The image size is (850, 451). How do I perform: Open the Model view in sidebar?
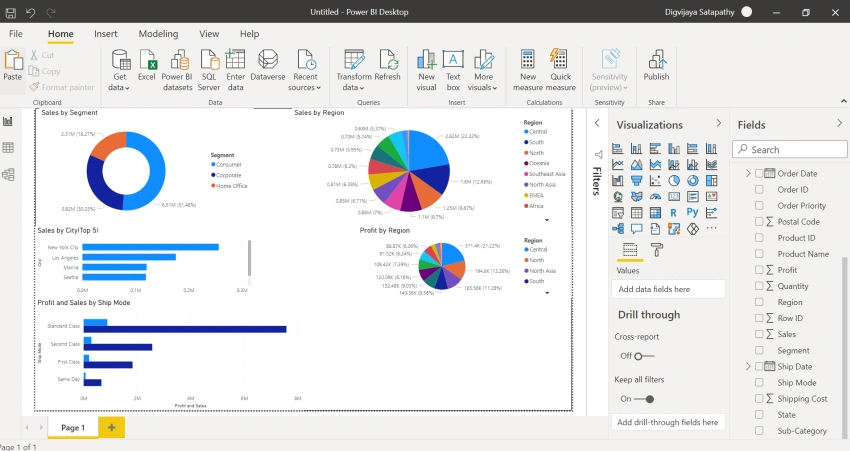(x=8, y=175)
